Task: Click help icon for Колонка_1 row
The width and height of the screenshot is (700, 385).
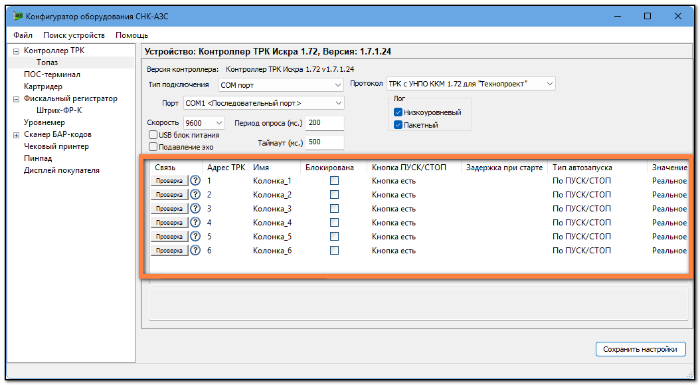Action: [x=195, y=180]
